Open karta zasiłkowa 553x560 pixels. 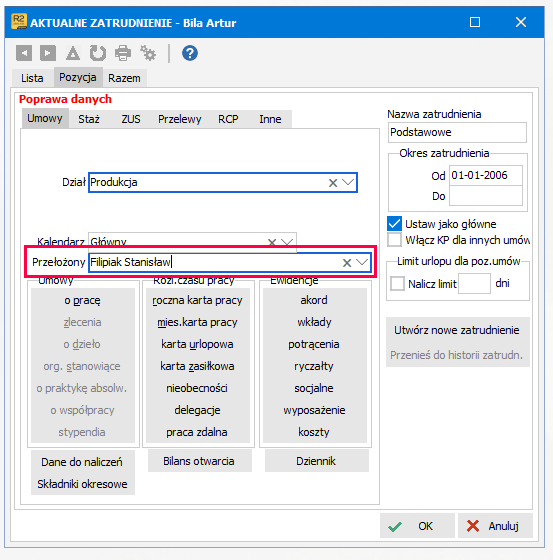tap(197, 366)
